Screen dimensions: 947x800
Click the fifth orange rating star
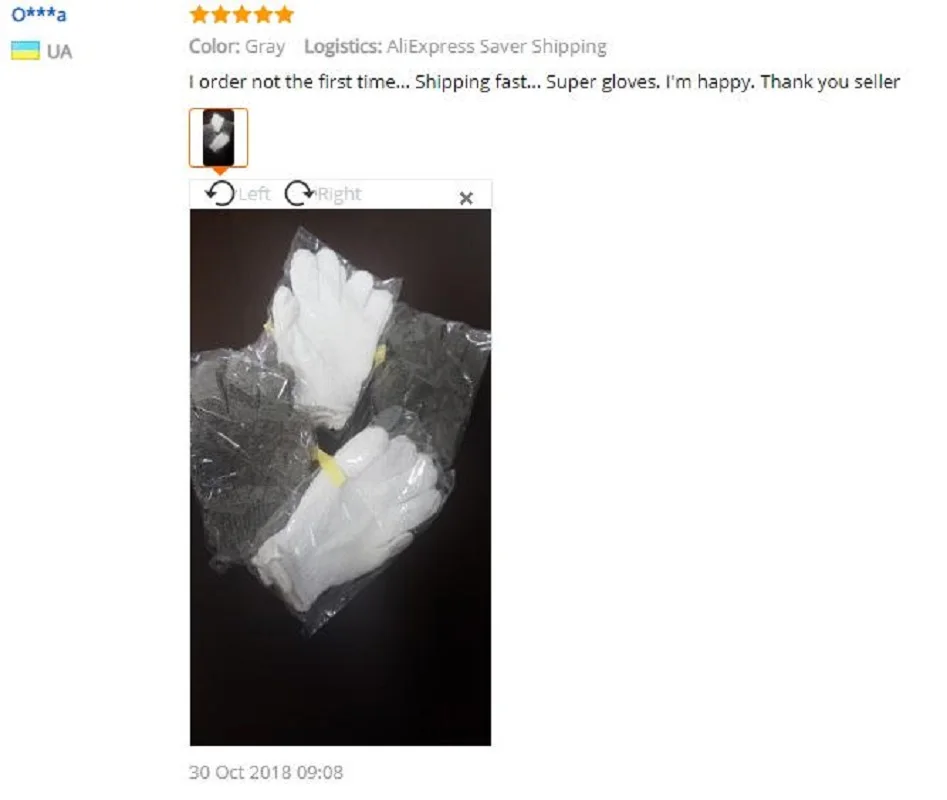(284, 14)
